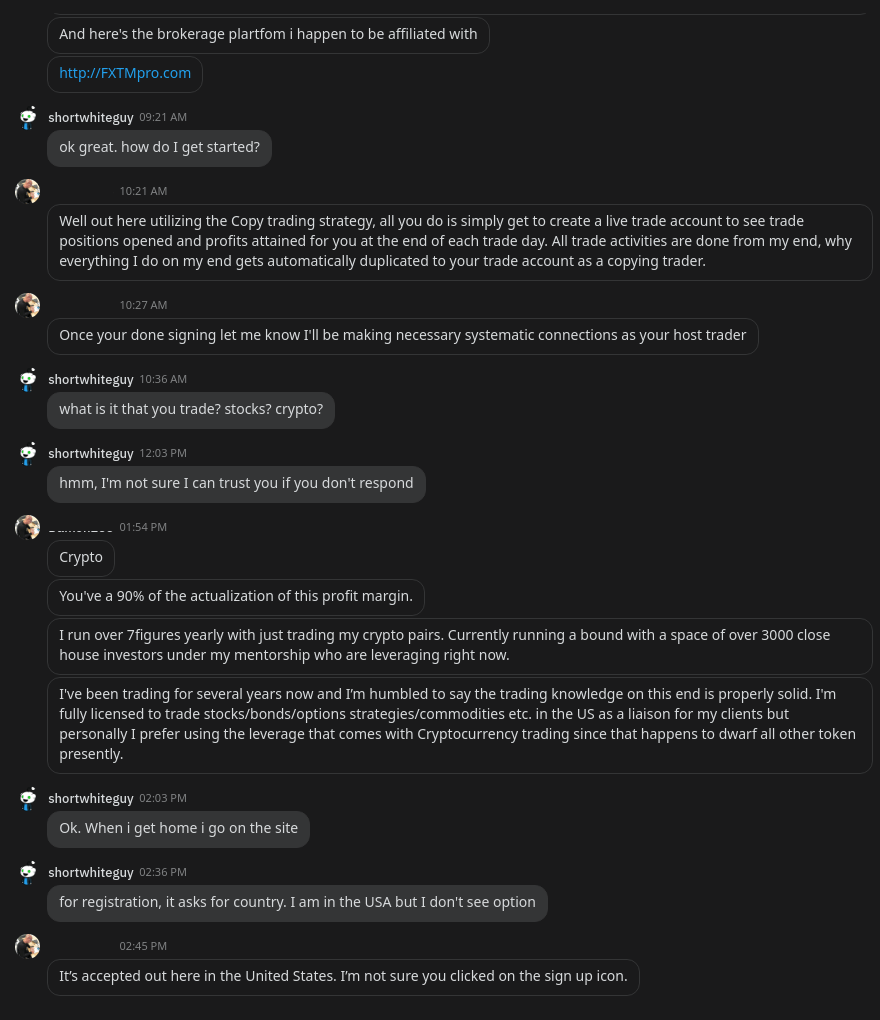Click the "It's accepted out here" message
The width and height of the screenshot is (880, 1020).
tap(343, 976)
